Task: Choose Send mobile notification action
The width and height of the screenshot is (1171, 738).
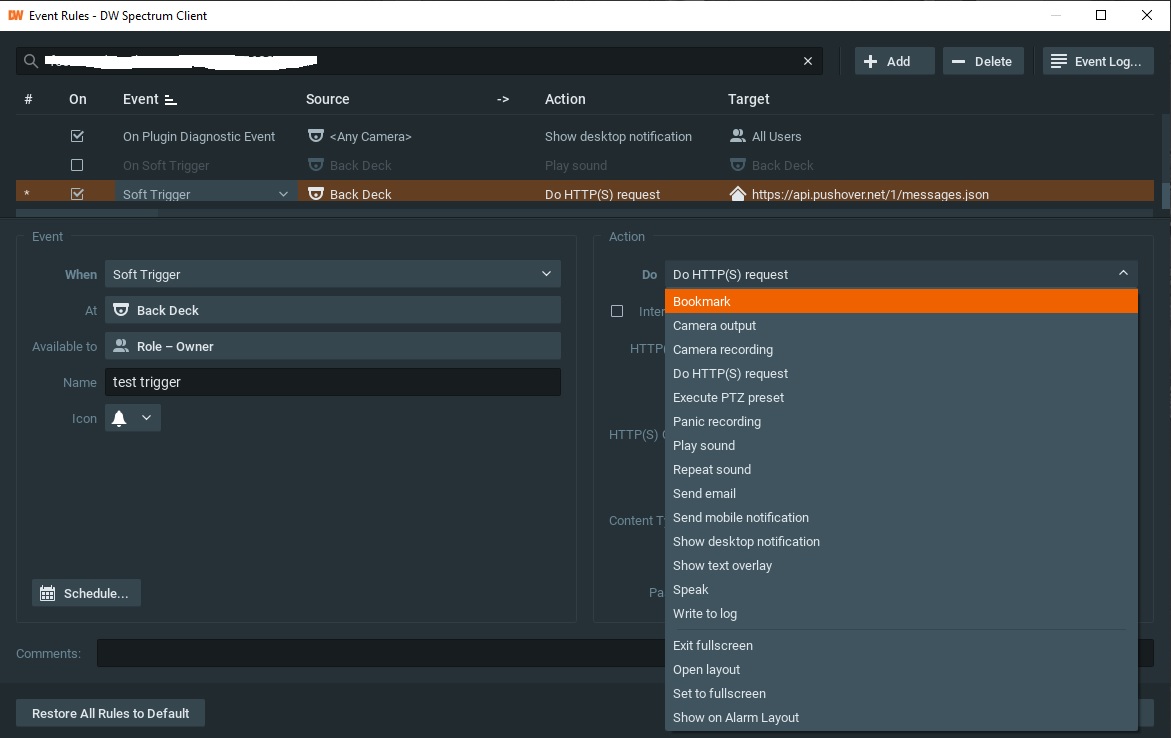Action: (x=740, y=517)
